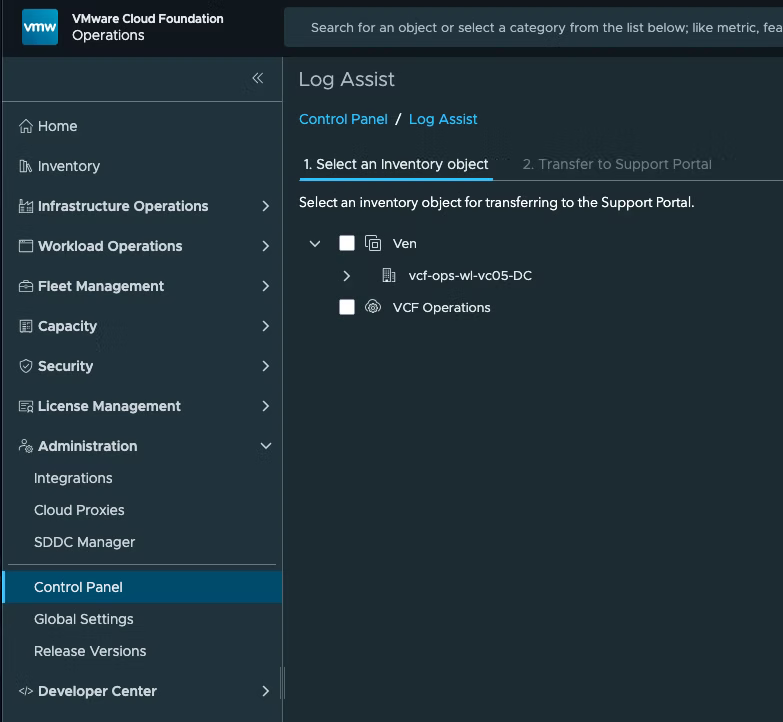Click the Control Panel breadcrumb link
The height and width of the screenshot is (722, 783).
pos(343,119)
